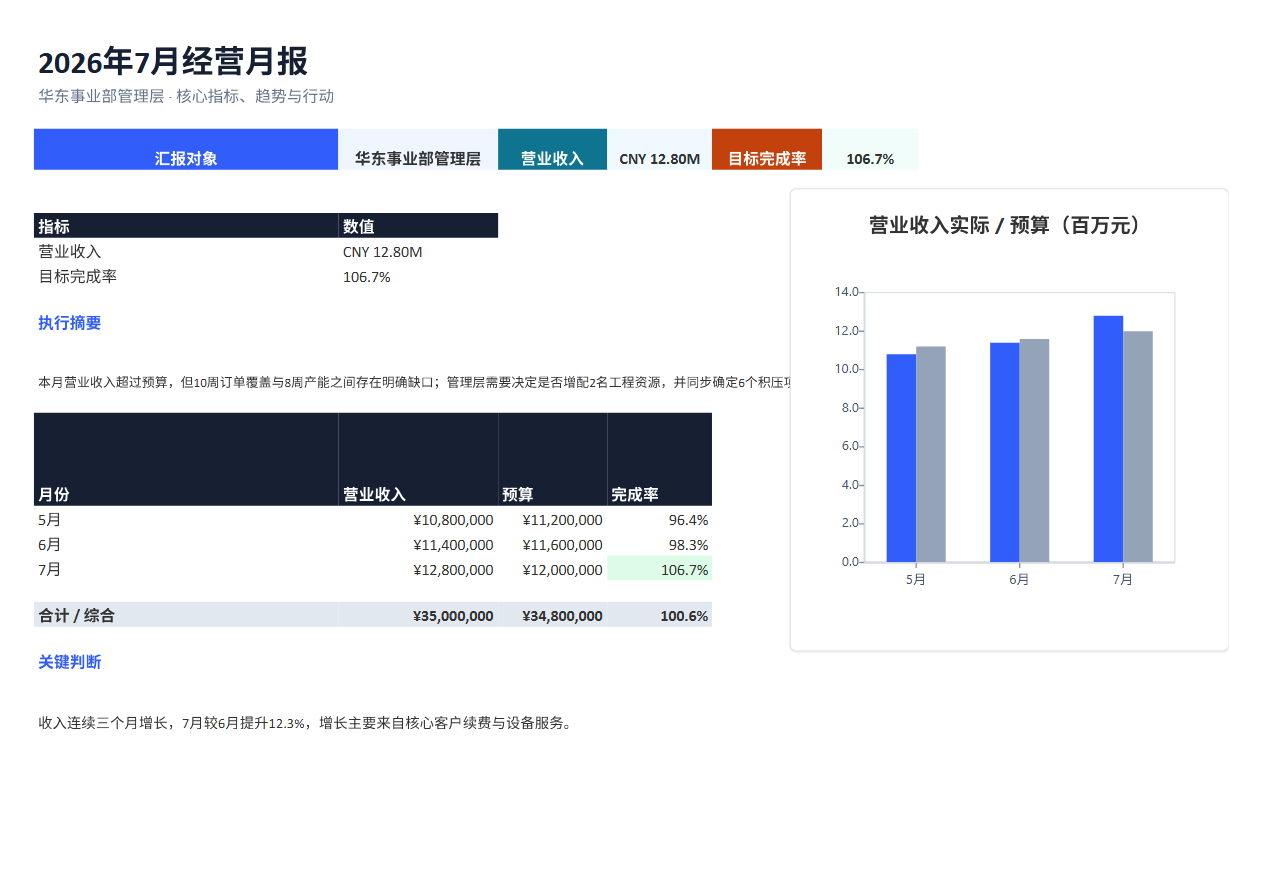Click the "指标" column header
The width and height of the screenshot is (1263, 893).
point(186,226)
